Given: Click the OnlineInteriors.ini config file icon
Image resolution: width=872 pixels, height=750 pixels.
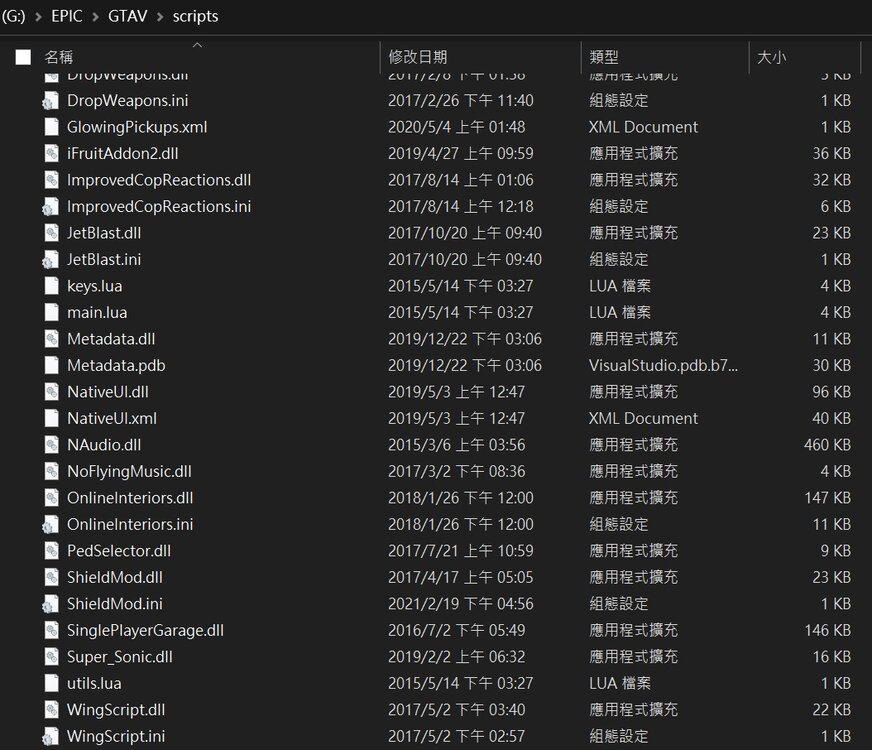Looking at the screenshot, I should (x=51, y=524).
